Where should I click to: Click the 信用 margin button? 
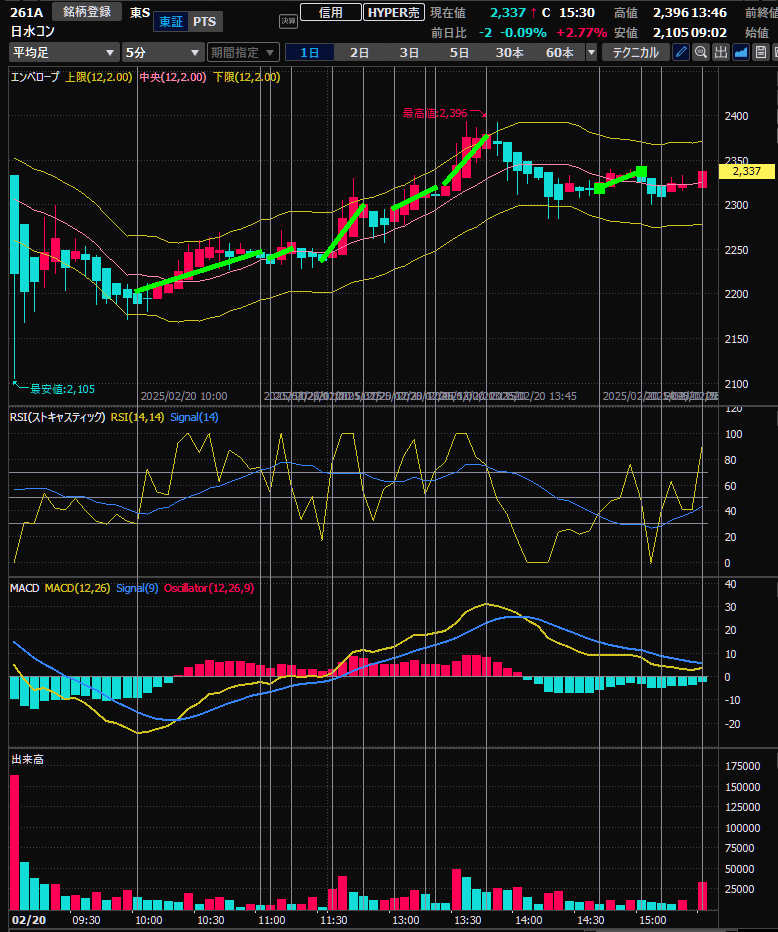point(329,12)
